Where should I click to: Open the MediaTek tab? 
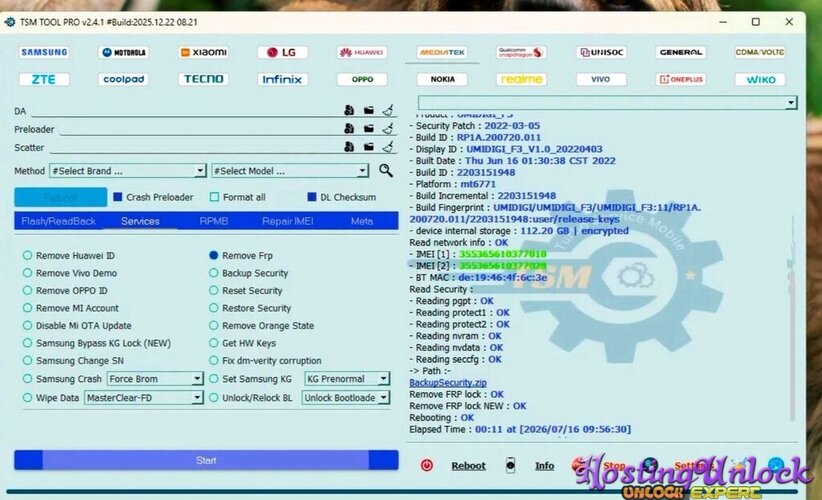point(442,52)
